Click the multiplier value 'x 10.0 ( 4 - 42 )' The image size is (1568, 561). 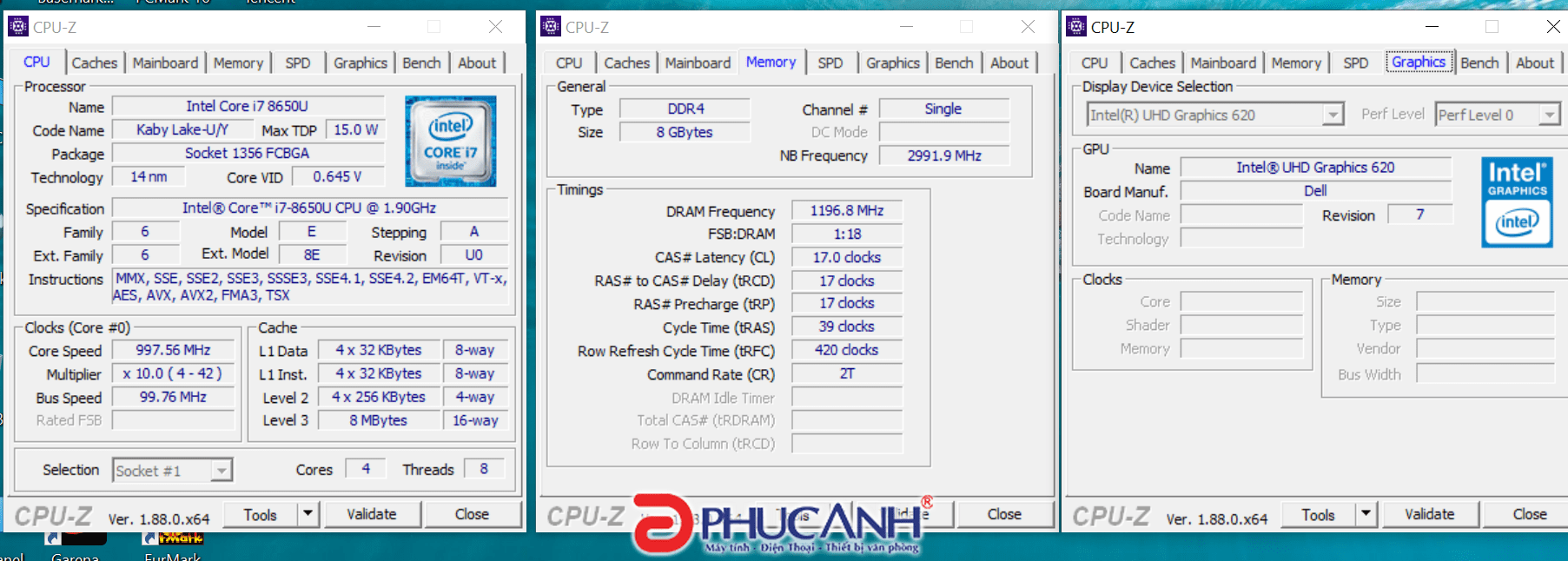(174, 373)
